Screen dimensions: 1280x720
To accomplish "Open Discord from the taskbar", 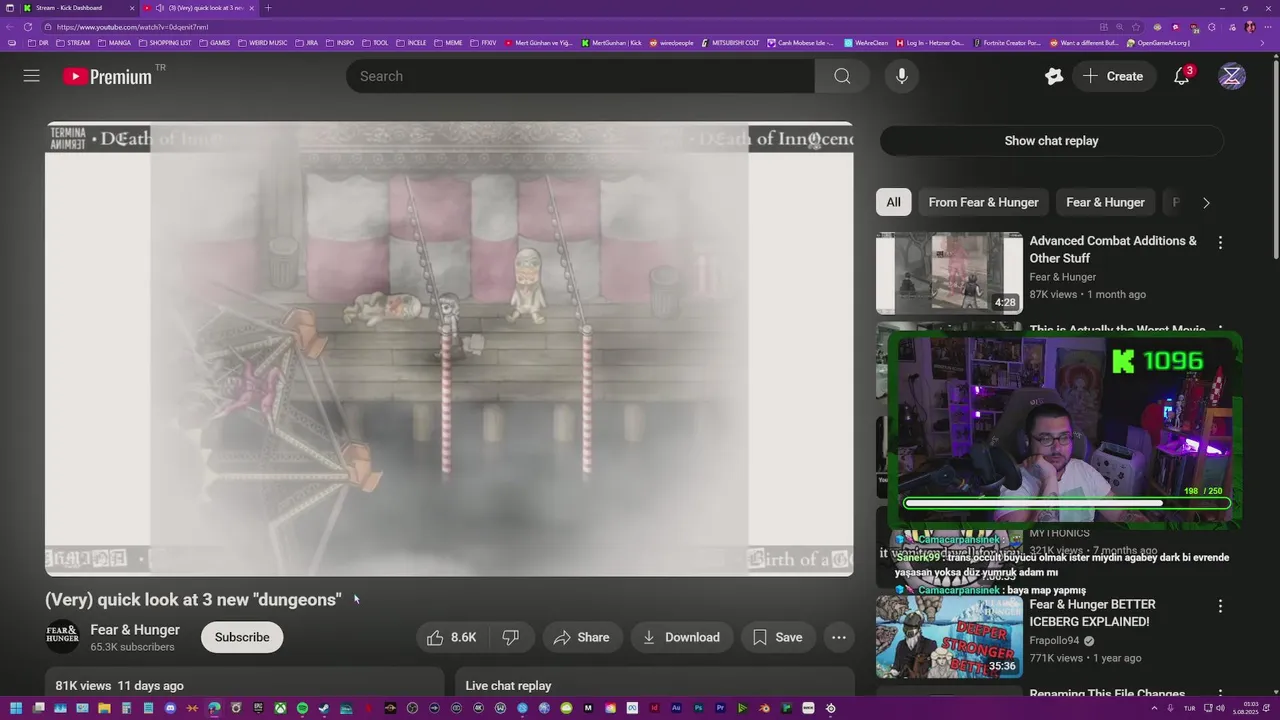I will [170, 708].
